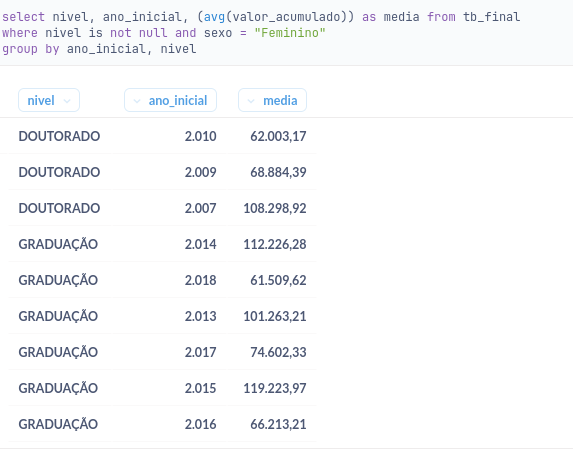Click the 101.263,21 media value
The width and height of the screenshot is (573, 453).
(x=275, y=316)
